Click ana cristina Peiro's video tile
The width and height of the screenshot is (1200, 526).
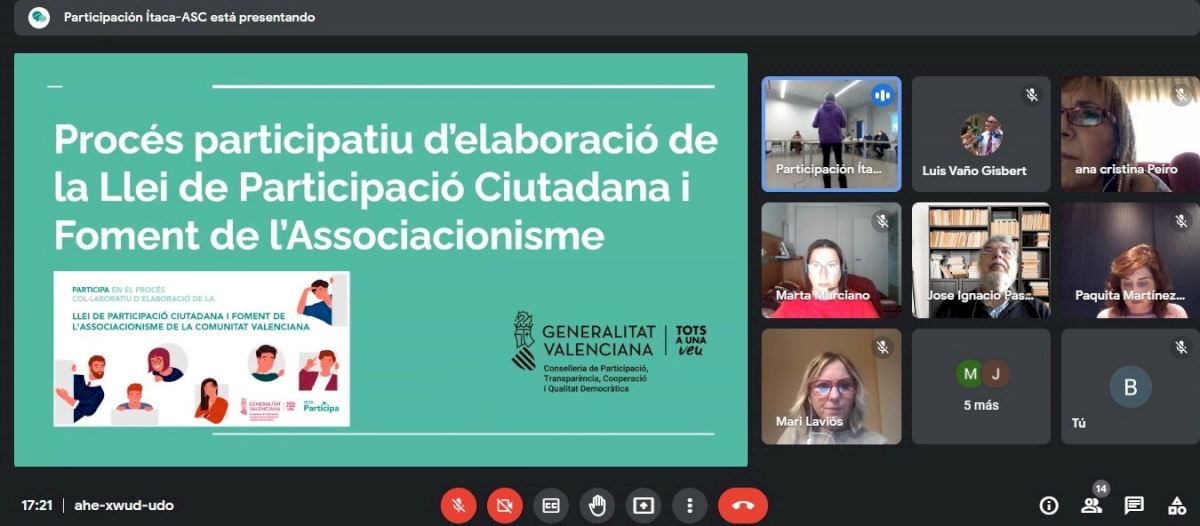tap(1130, 133)
